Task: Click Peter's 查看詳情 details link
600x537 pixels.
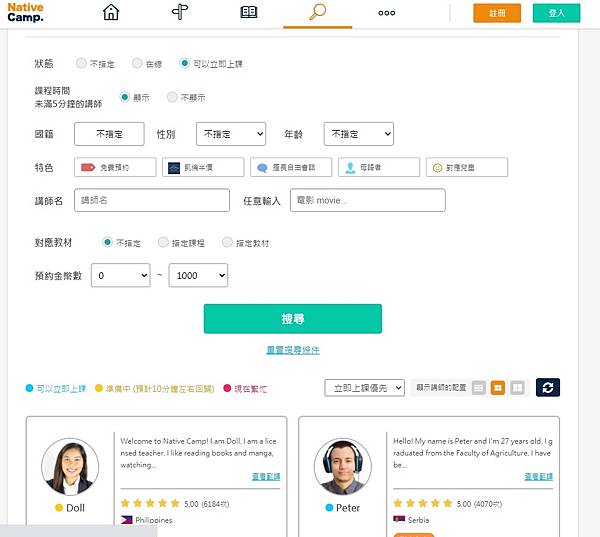Action: (x=538, y=477)
